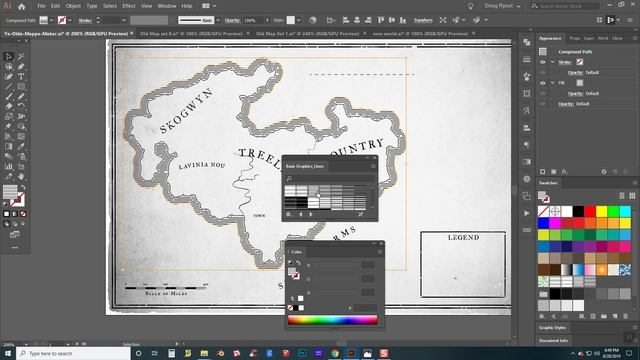Select the Selection tool in toolbox
The height and width of the screenshot is (360, 640).
[x=9, y=56]
